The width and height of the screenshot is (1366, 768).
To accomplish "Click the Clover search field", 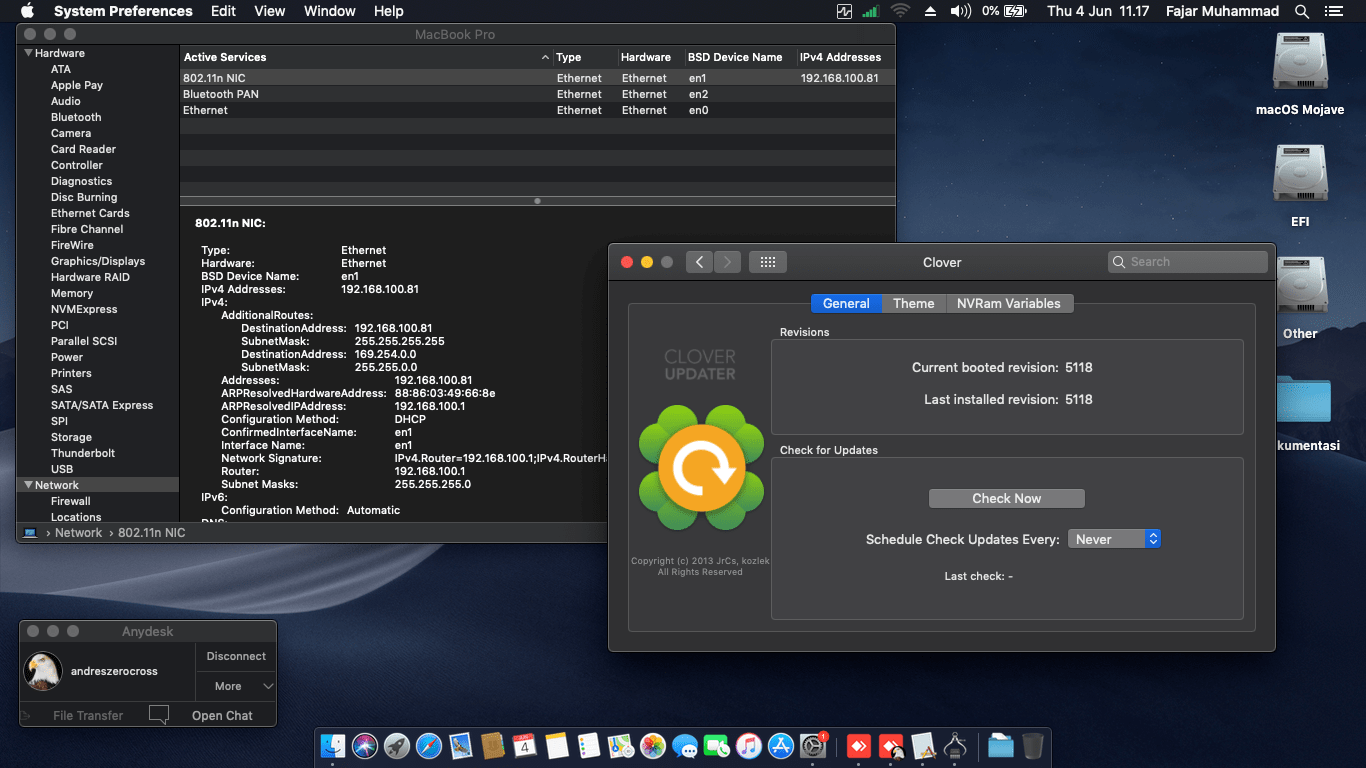I will (1188, 262).
